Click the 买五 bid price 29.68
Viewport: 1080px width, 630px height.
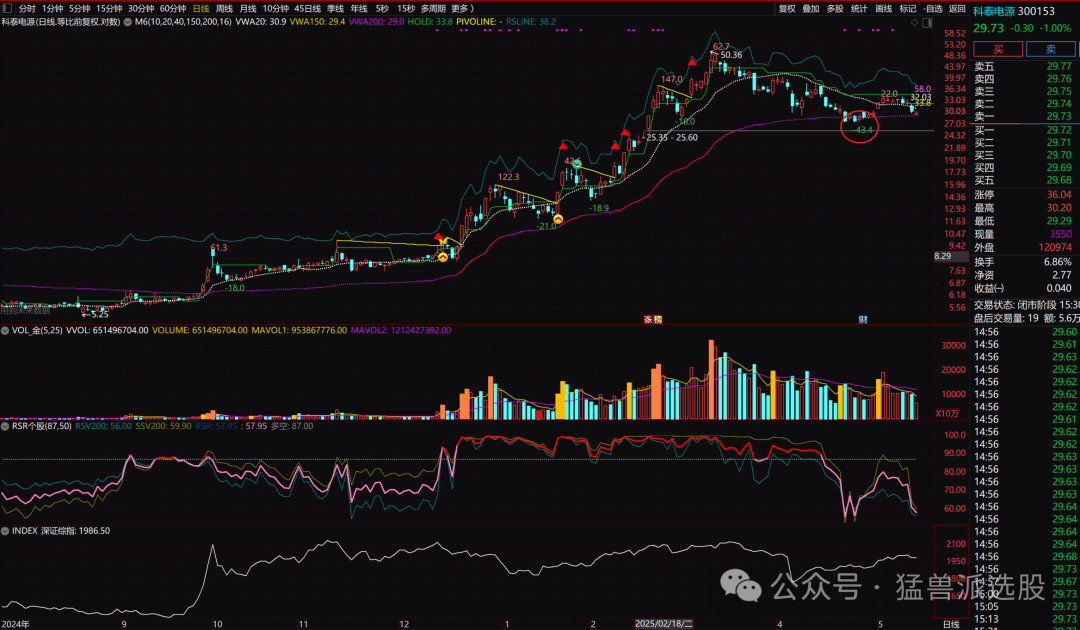[1059, 180]
